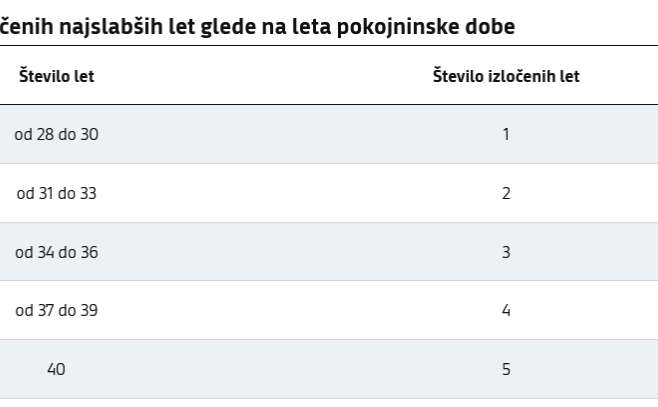Select the 'od 37 do 39' cell
This screenshot has width=658, height=407.
coord(57,310)
